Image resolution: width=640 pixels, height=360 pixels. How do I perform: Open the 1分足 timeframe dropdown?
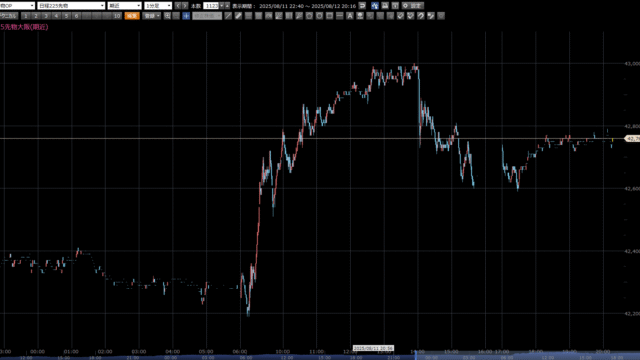click(x=158, y=6)
